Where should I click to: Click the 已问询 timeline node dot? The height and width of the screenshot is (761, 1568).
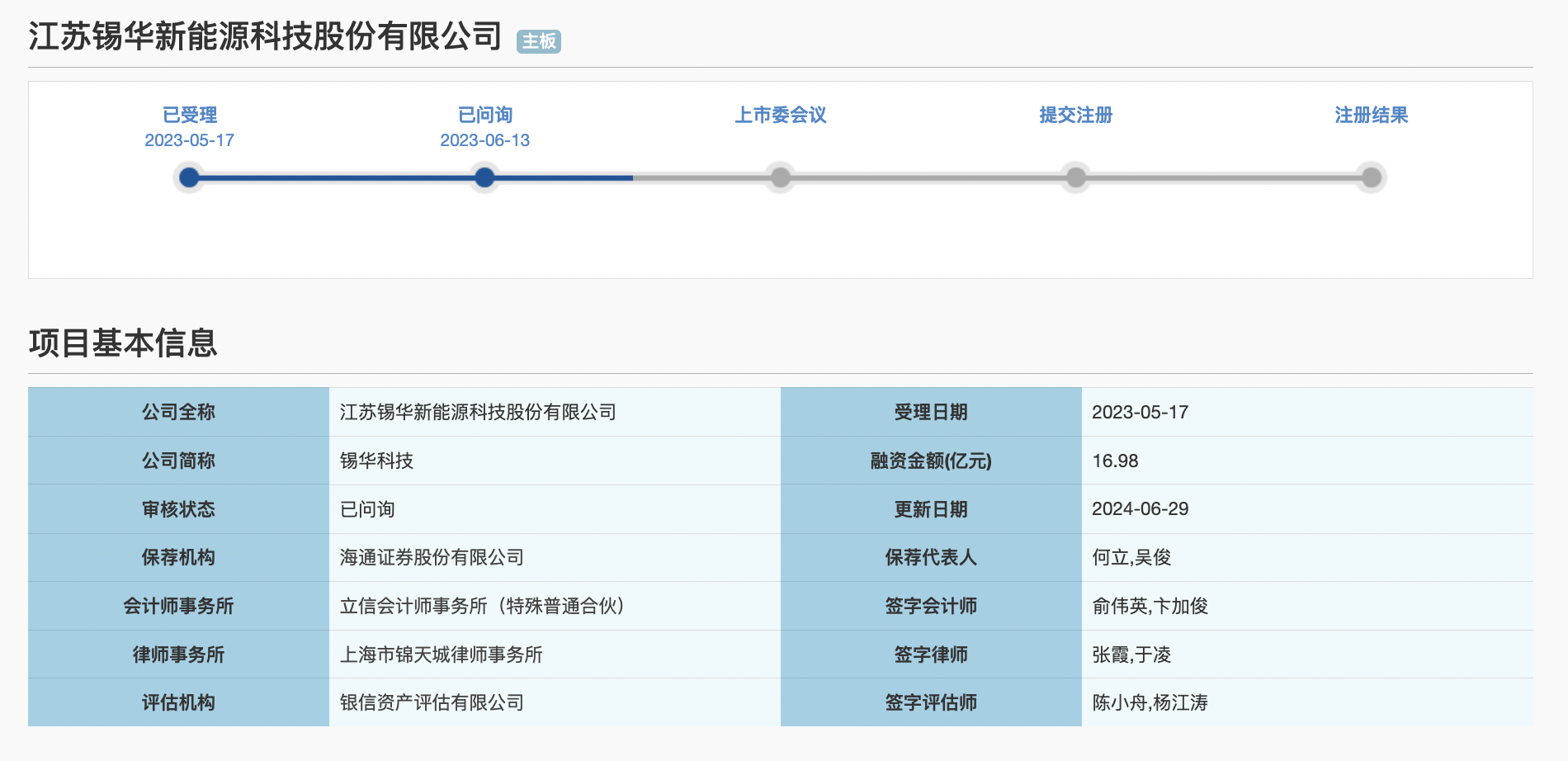coord(484,177)
